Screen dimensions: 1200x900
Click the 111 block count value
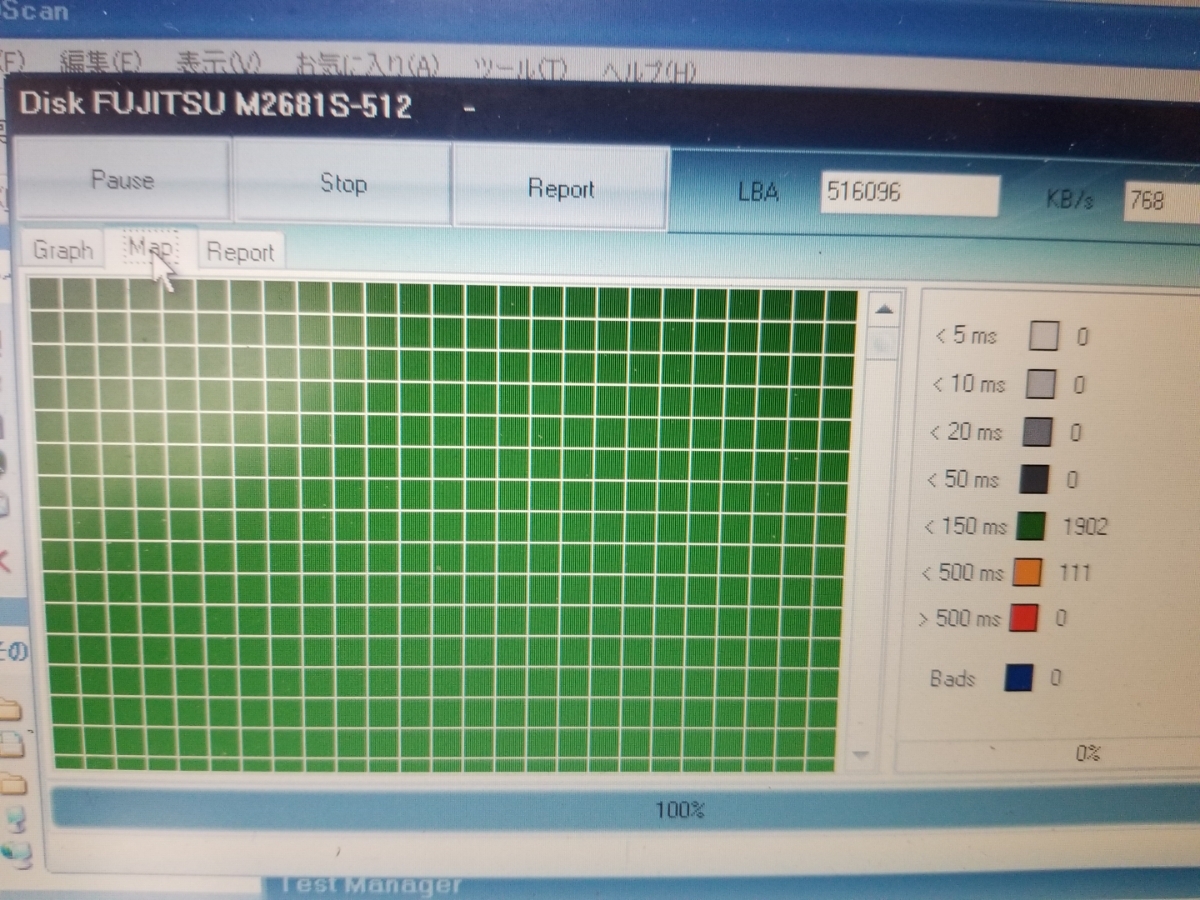(1074, 572)
